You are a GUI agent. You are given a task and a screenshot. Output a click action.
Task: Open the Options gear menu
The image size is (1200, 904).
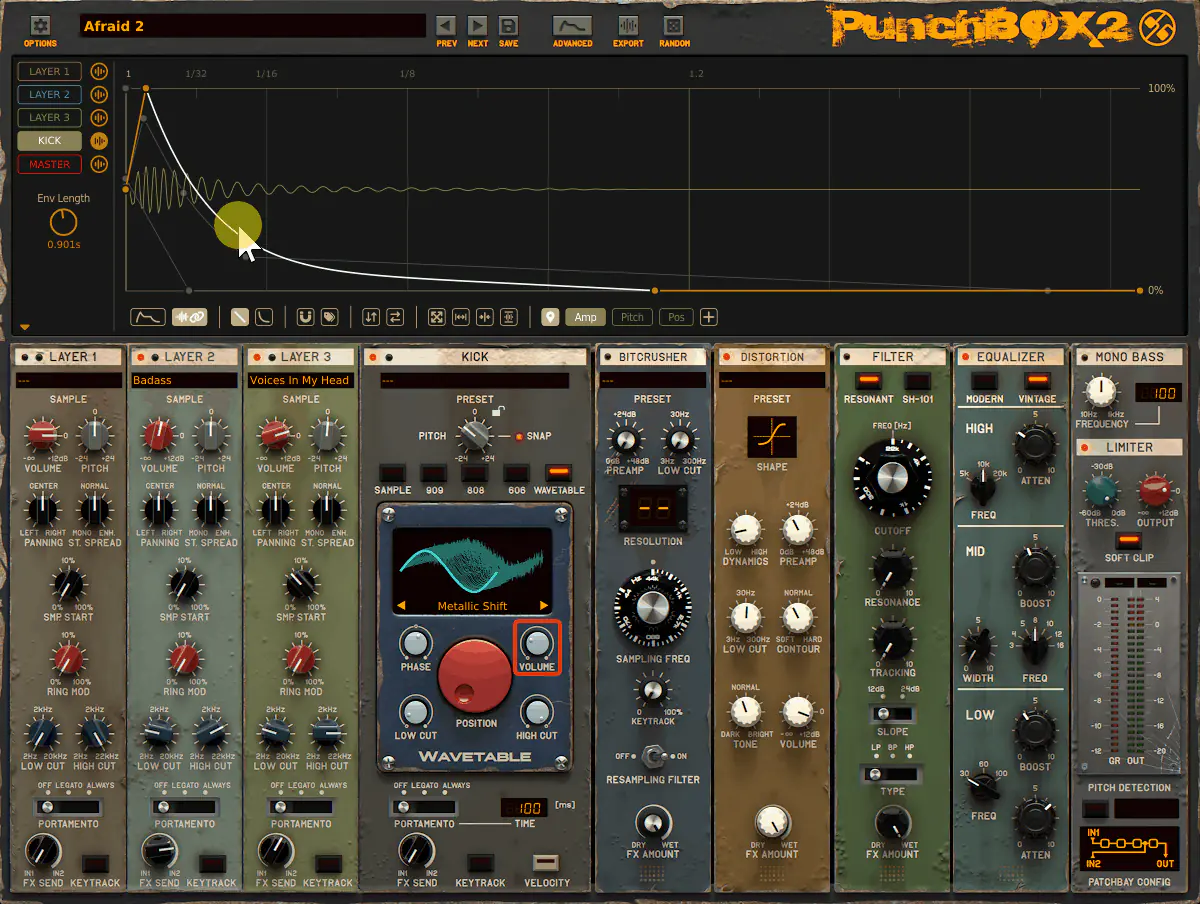(40, 26)
